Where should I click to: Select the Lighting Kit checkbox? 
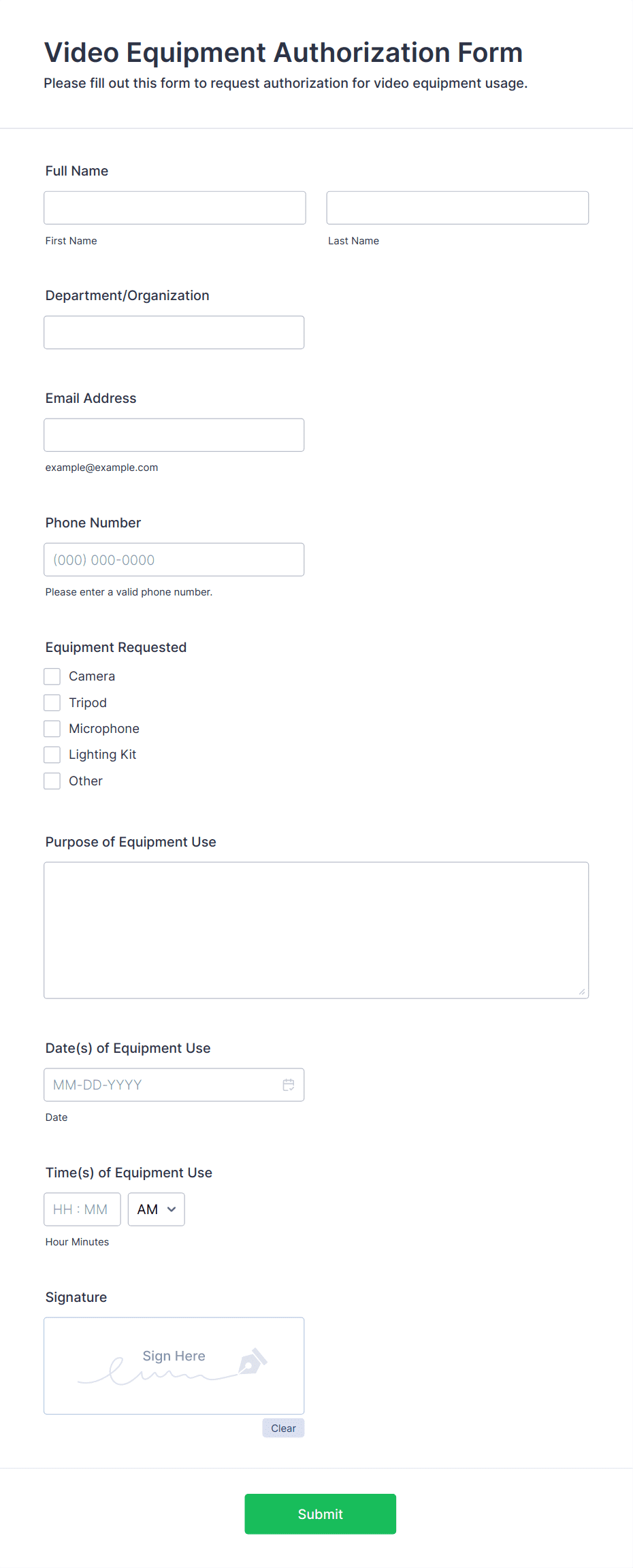click(x=52, y=755)
